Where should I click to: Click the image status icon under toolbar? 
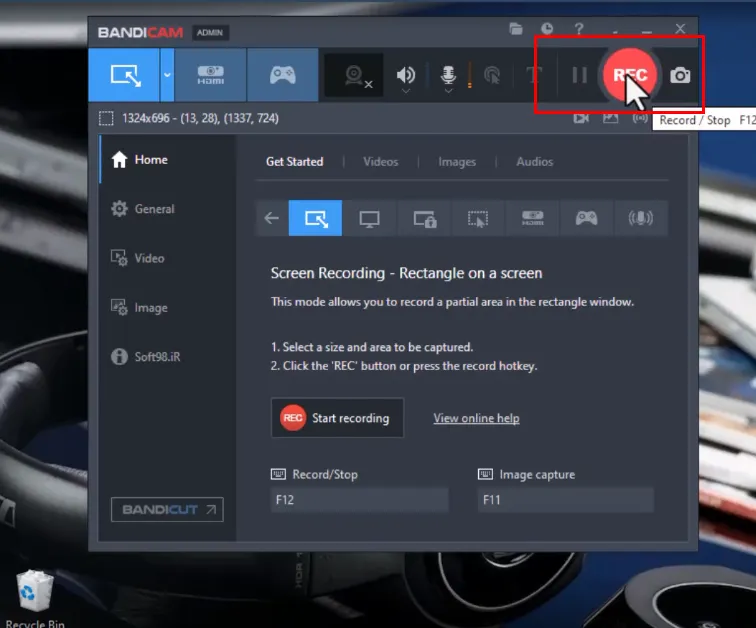pyautogui.click(x=610, y=118)
